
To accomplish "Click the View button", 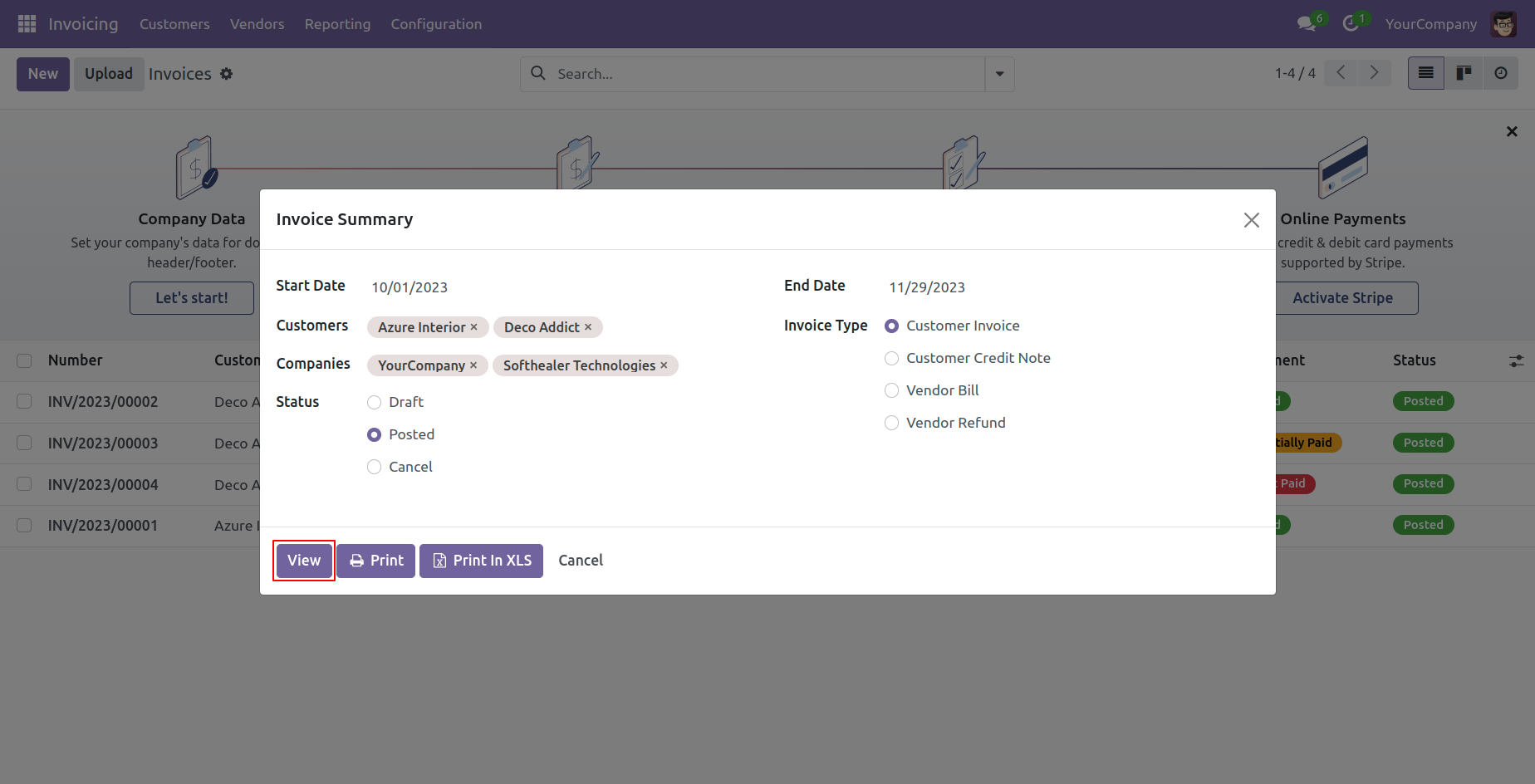I will click(304, 561).
